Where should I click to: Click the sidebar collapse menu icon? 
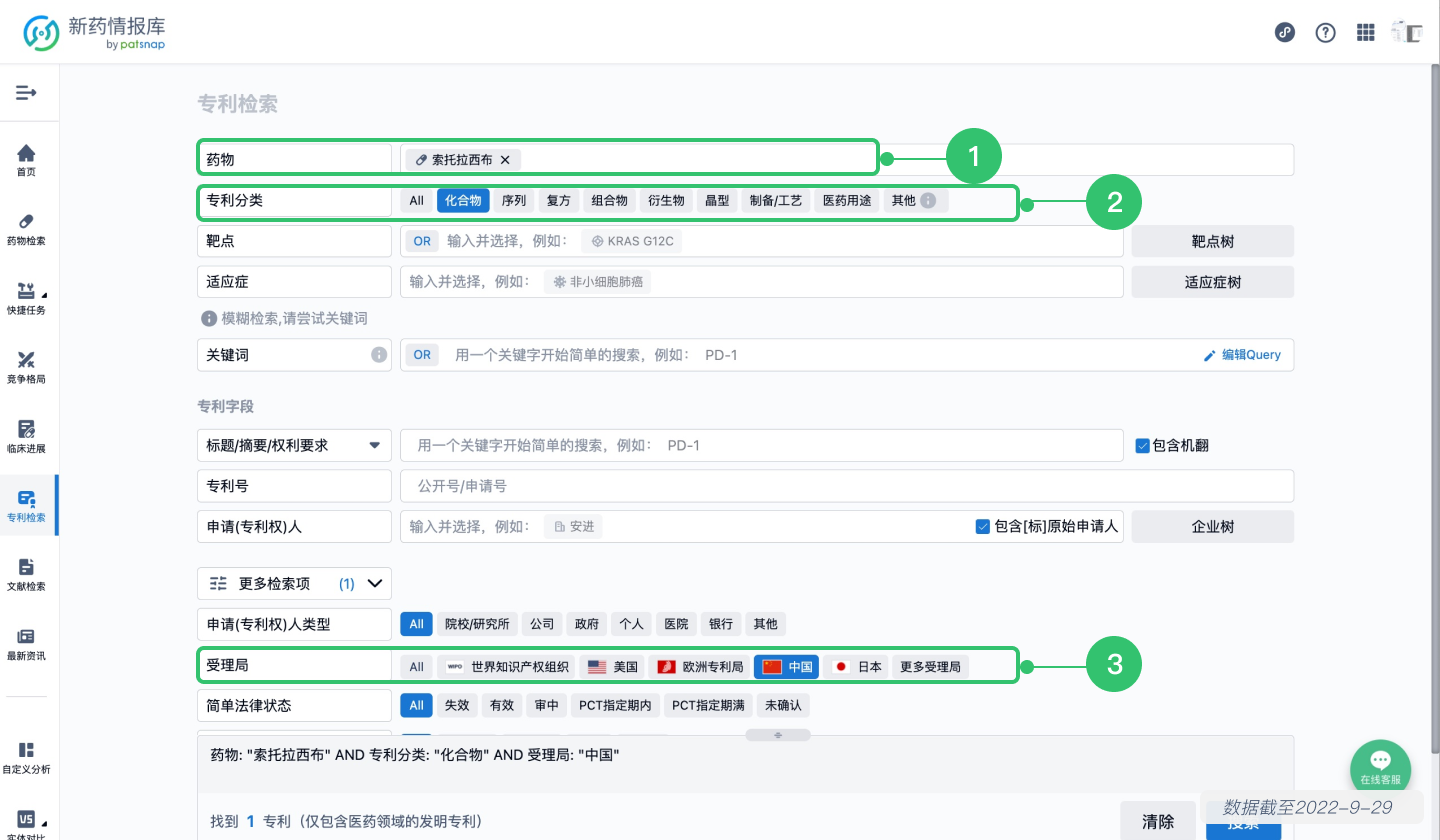point(26,93)
